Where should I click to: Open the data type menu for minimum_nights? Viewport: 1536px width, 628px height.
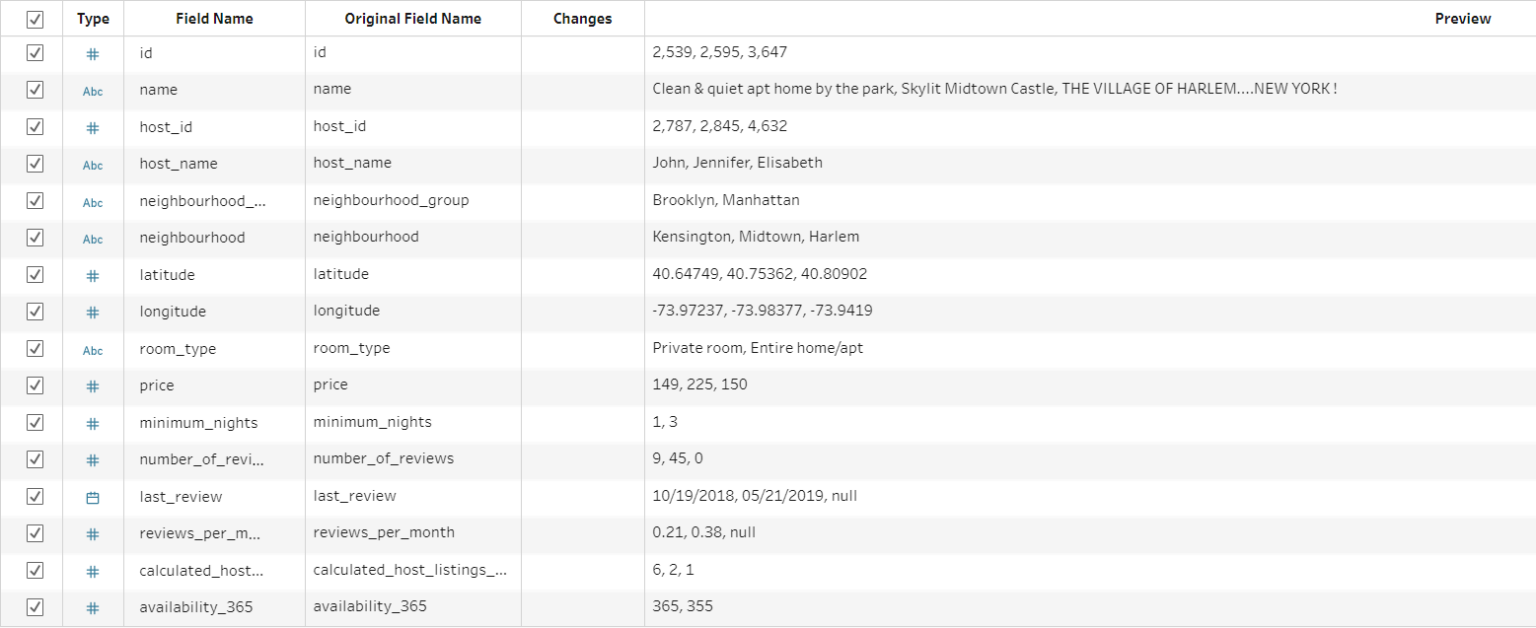[x=93, y=423]
